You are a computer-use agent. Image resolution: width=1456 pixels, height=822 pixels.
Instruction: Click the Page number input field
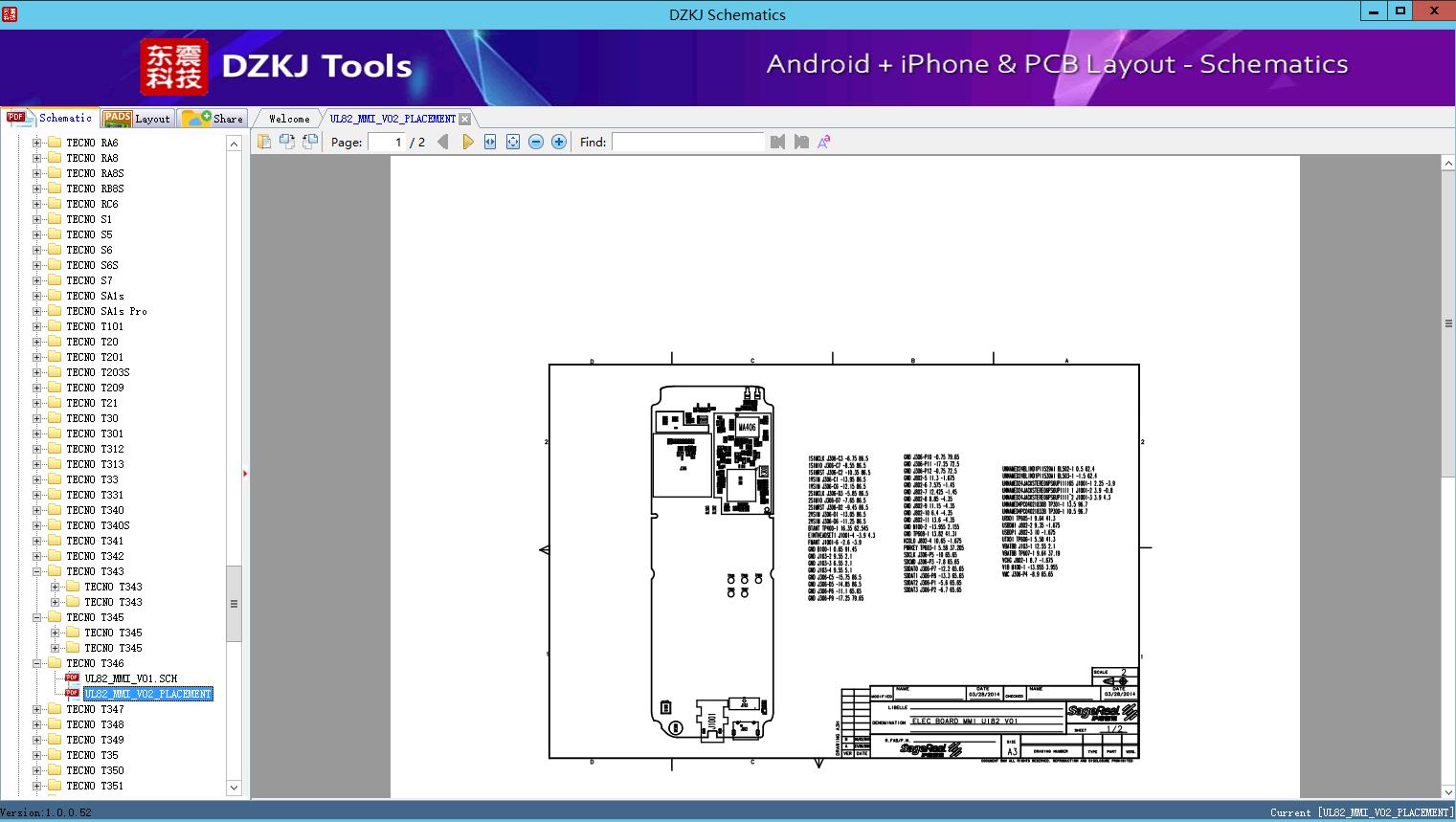pos(386,142)
